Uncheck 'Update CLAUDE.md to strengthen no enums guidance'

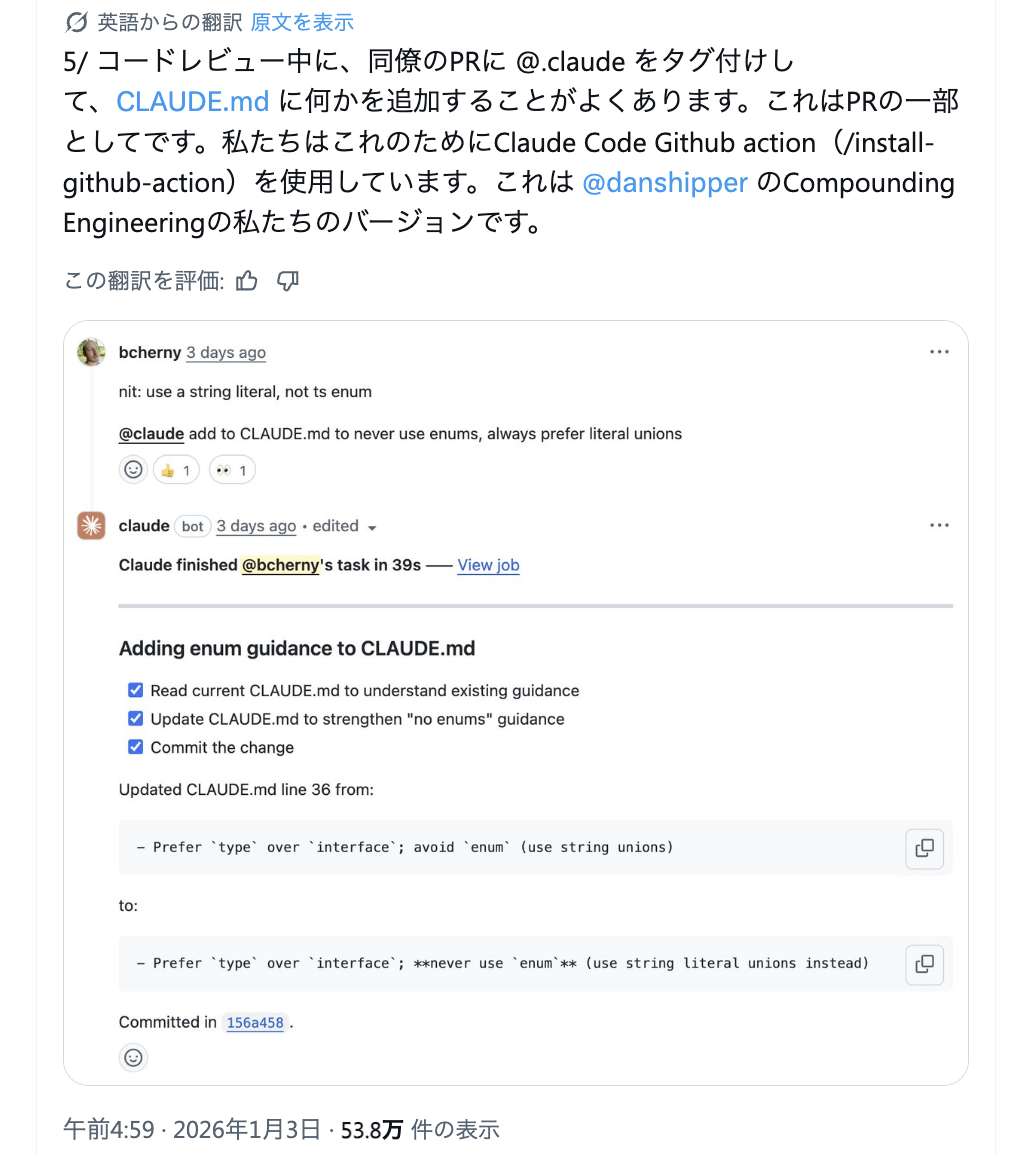coord(135,718)
